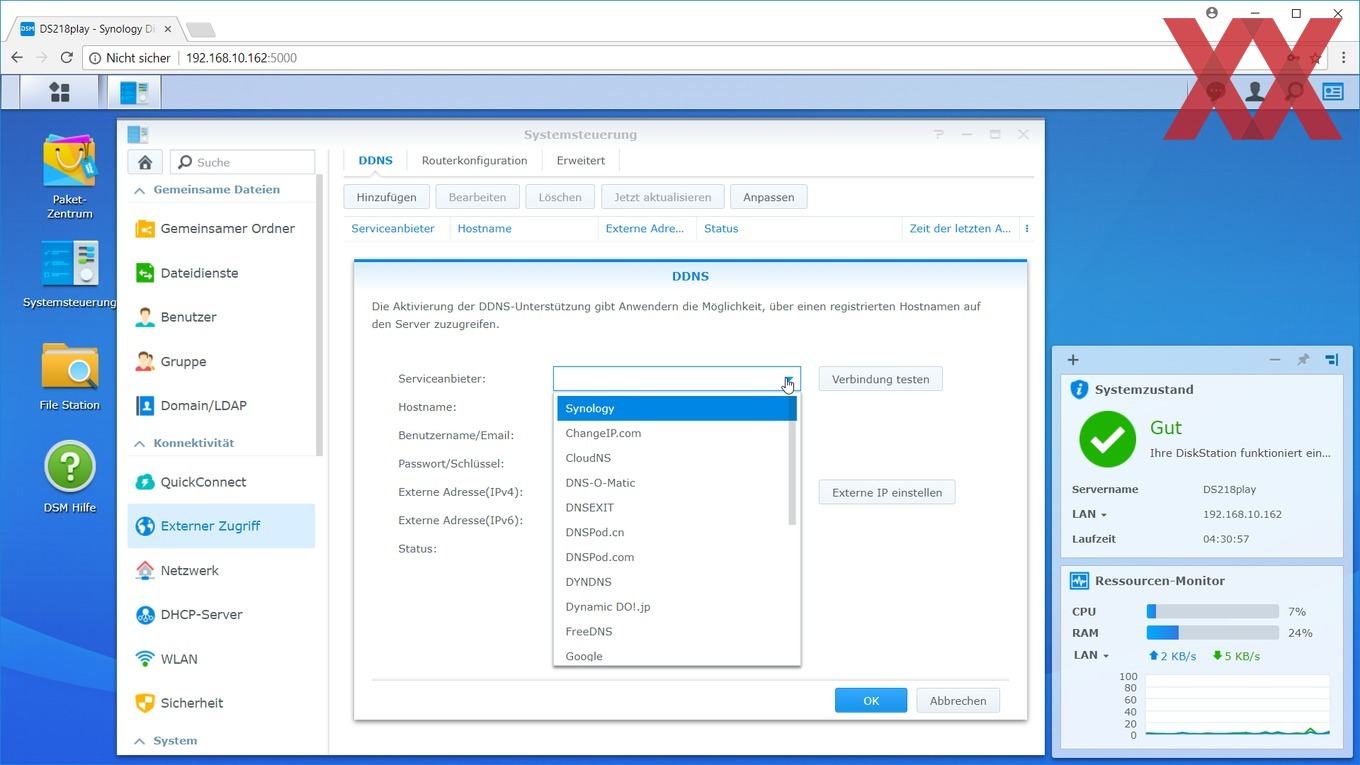Toggle the Serviceanbieter dropdown arrow
This screenshot has width=1360, height=765.
789,379
